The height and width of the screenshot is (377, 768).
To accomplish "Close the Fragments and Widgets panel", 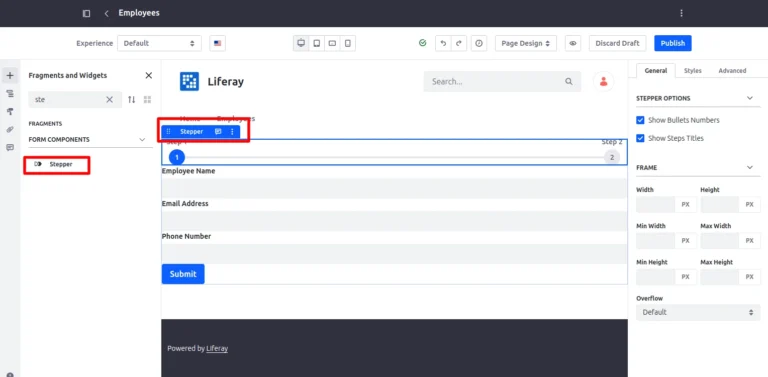I will pyautogui.click(x=148, y=75).
